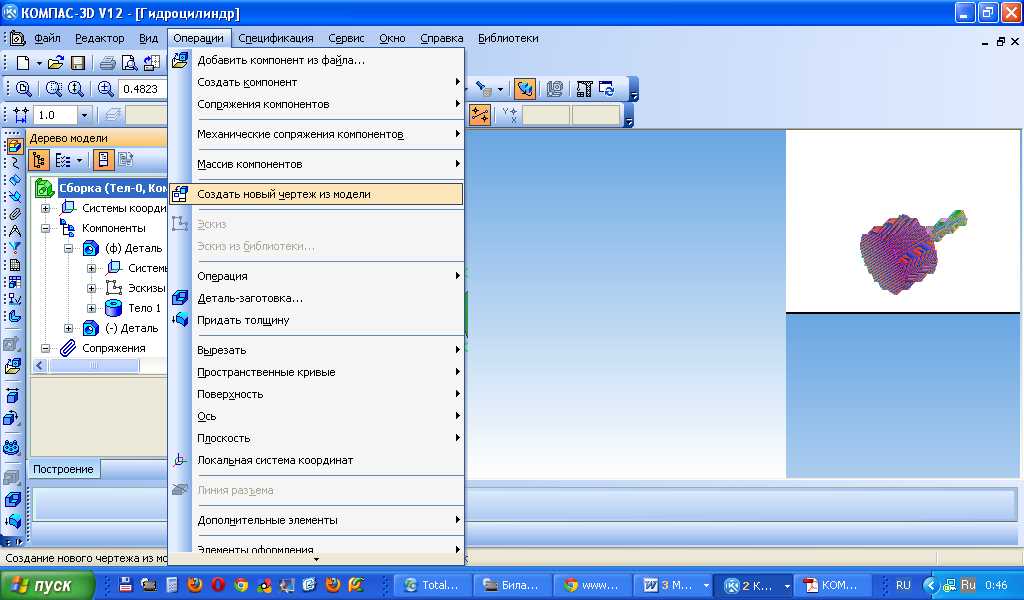The image size is (1024, 600).
Task: Open print preview icon
Action: [129, 63]
